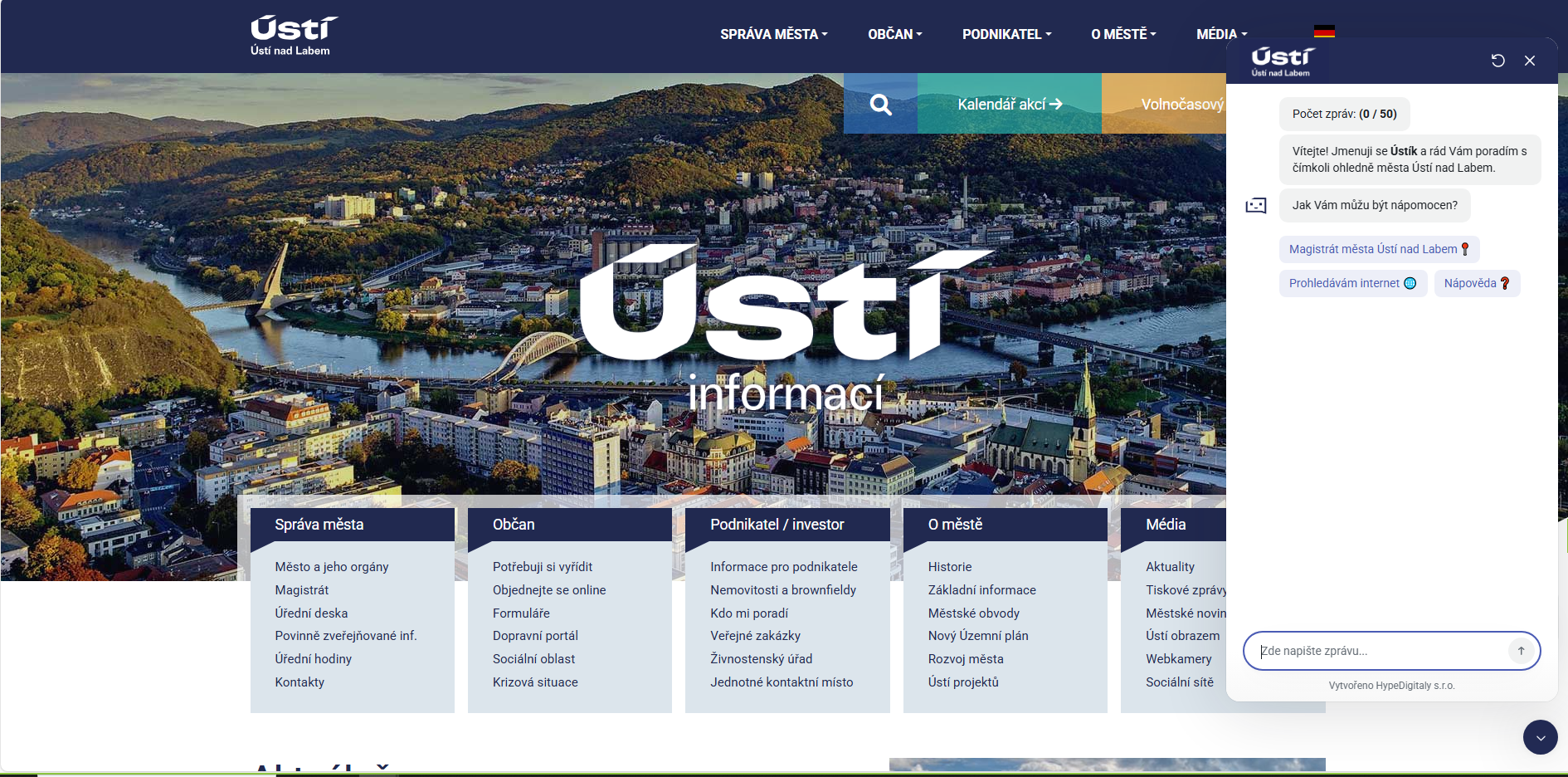Click the Ústí nad Labem header logo
This screenshot has width=1568, height=777.
click(x=293, y=36)
